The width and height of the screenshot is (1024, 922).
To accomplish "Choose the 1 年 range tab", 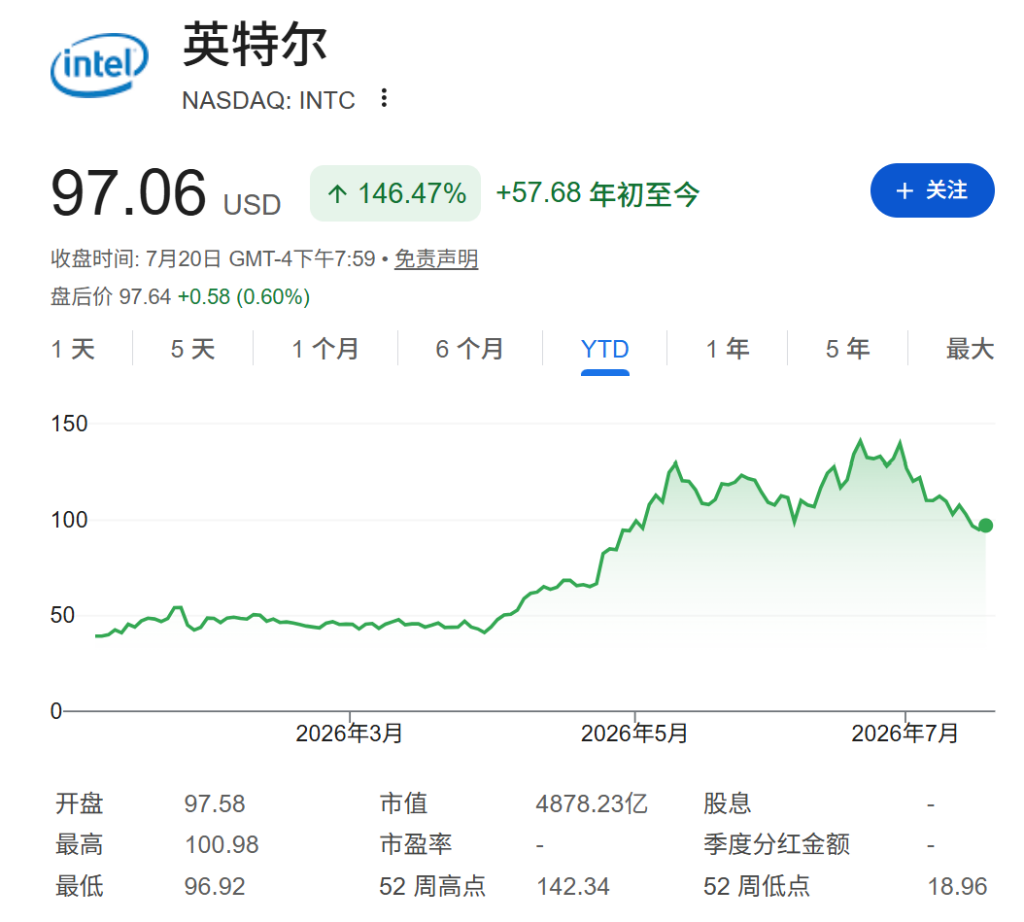I will pyautogui.click(x=728, y=349).
